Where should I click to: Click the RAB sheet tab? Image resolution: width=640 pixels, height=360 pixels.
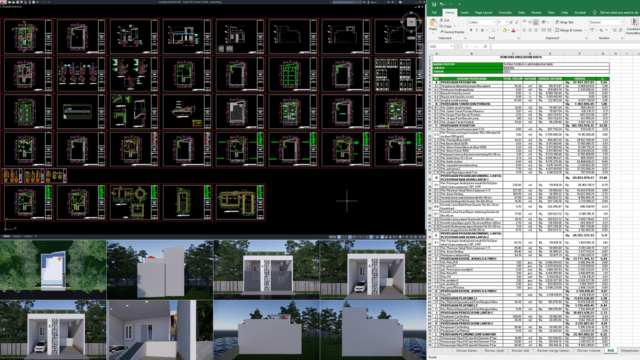611,351
